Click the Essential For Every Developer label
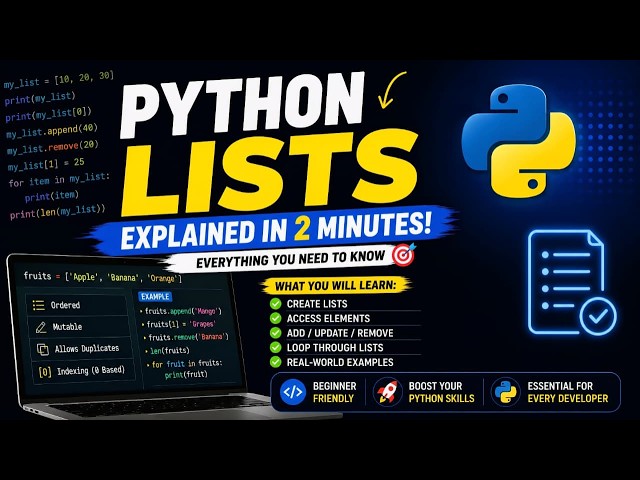 568,392
